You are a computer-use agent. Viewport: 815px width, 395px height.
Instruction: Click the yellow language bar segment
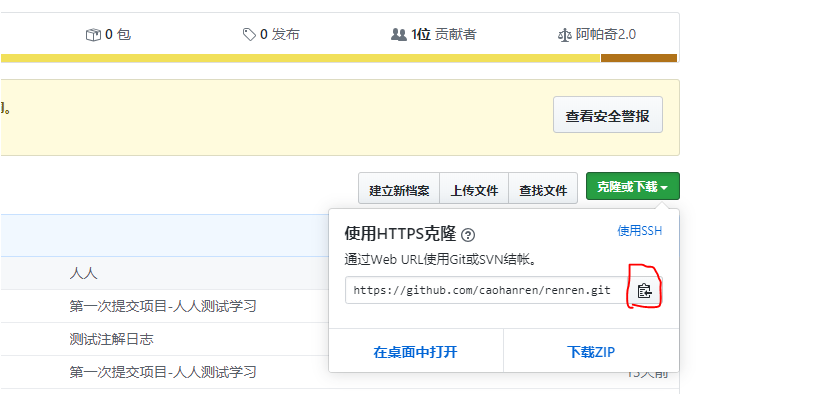coord(300,58)
